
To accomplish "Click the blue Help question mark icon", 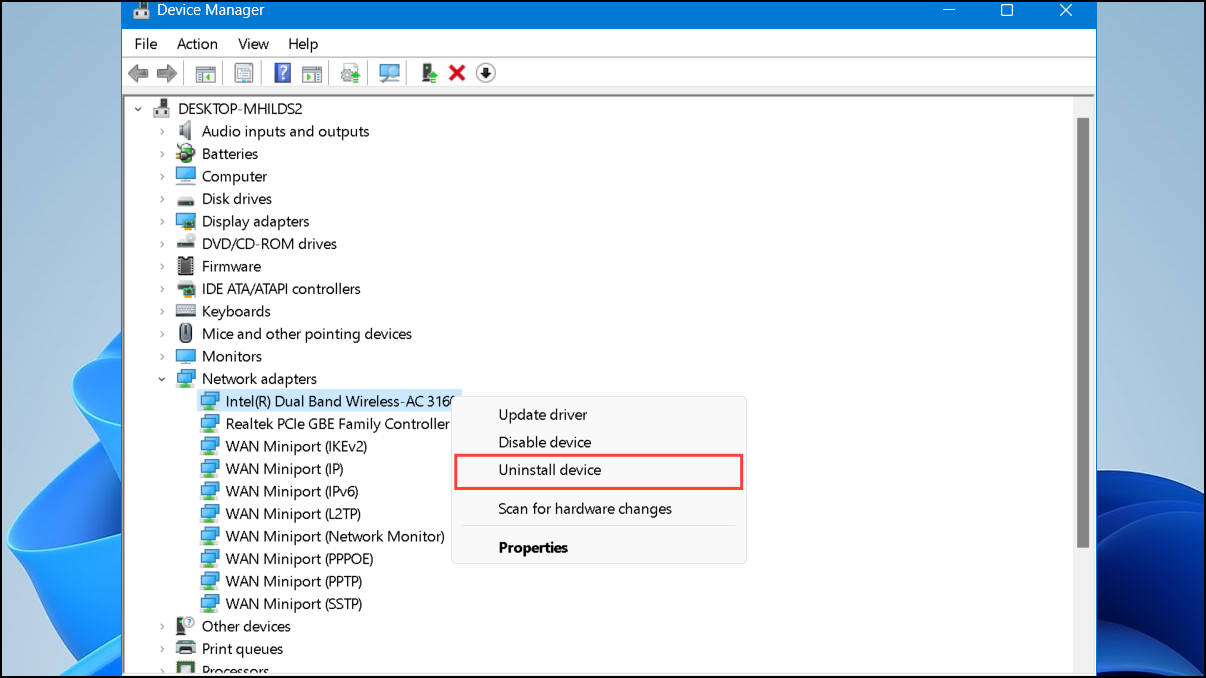I will [283, 73].
